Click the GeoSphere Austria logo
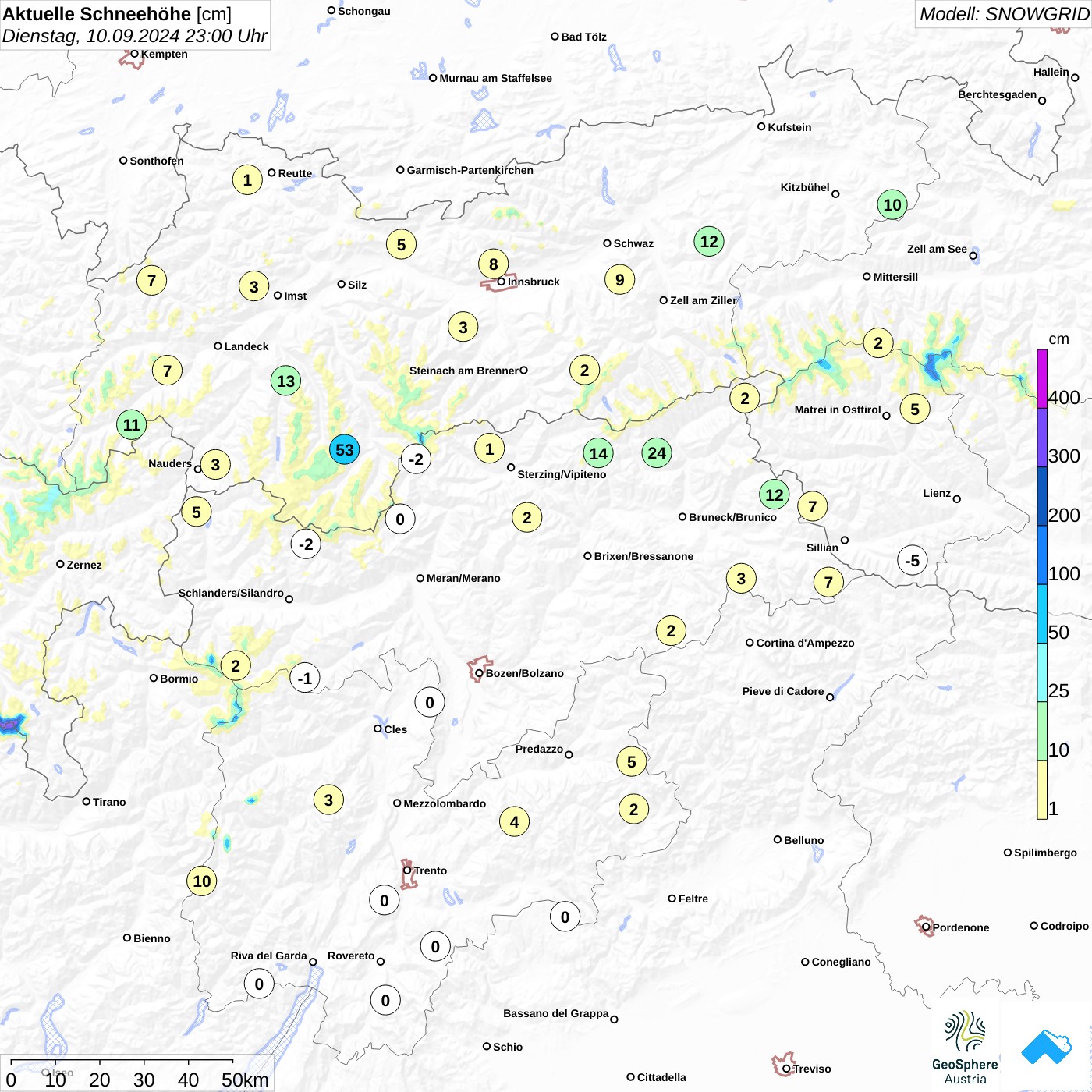Image resolution: width=1092 pixels, height=1092 pixels. (965, 1048)
